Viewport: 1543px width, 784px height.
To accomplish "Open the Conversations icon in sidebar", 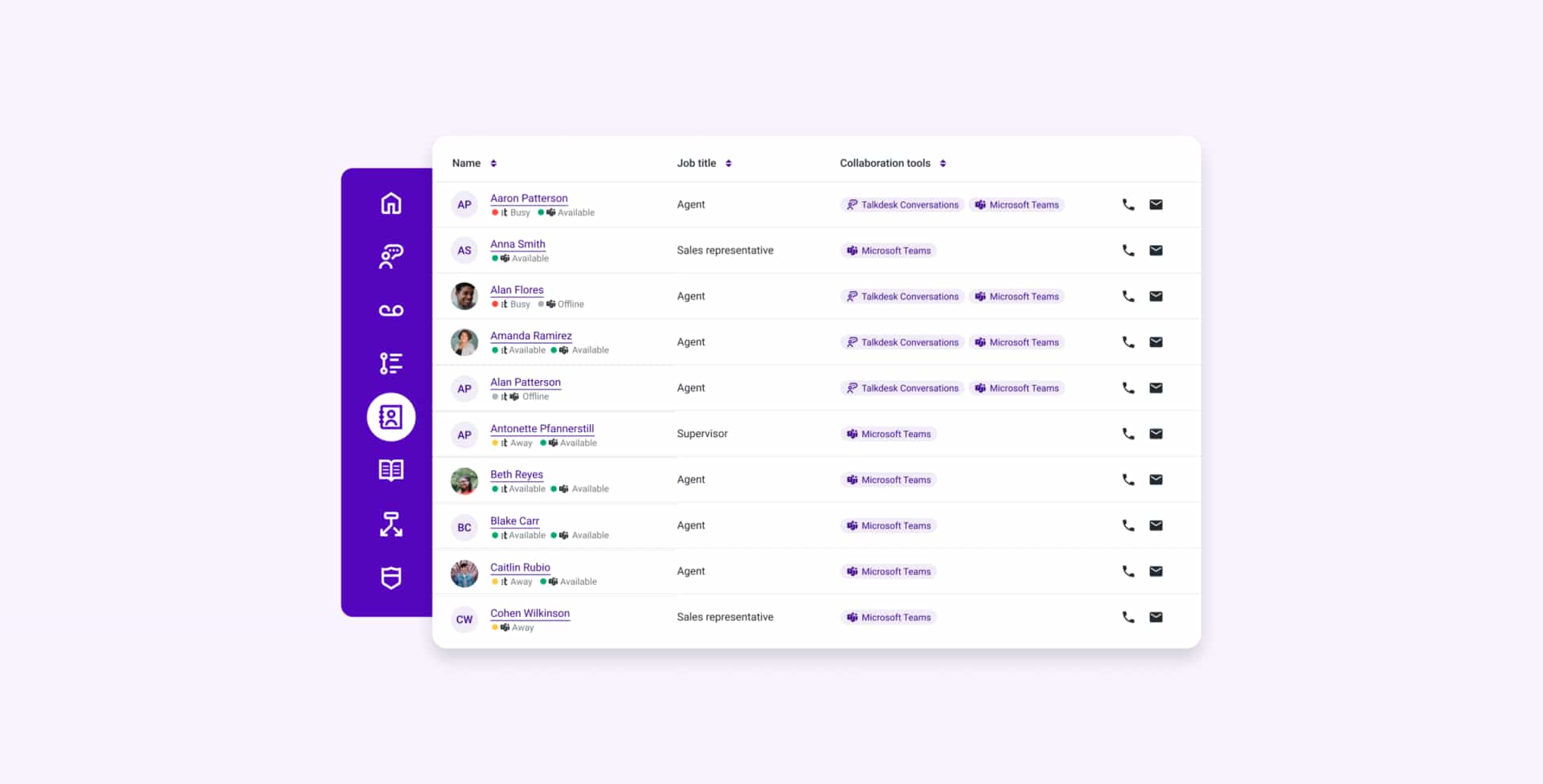I will pos(391,256).
